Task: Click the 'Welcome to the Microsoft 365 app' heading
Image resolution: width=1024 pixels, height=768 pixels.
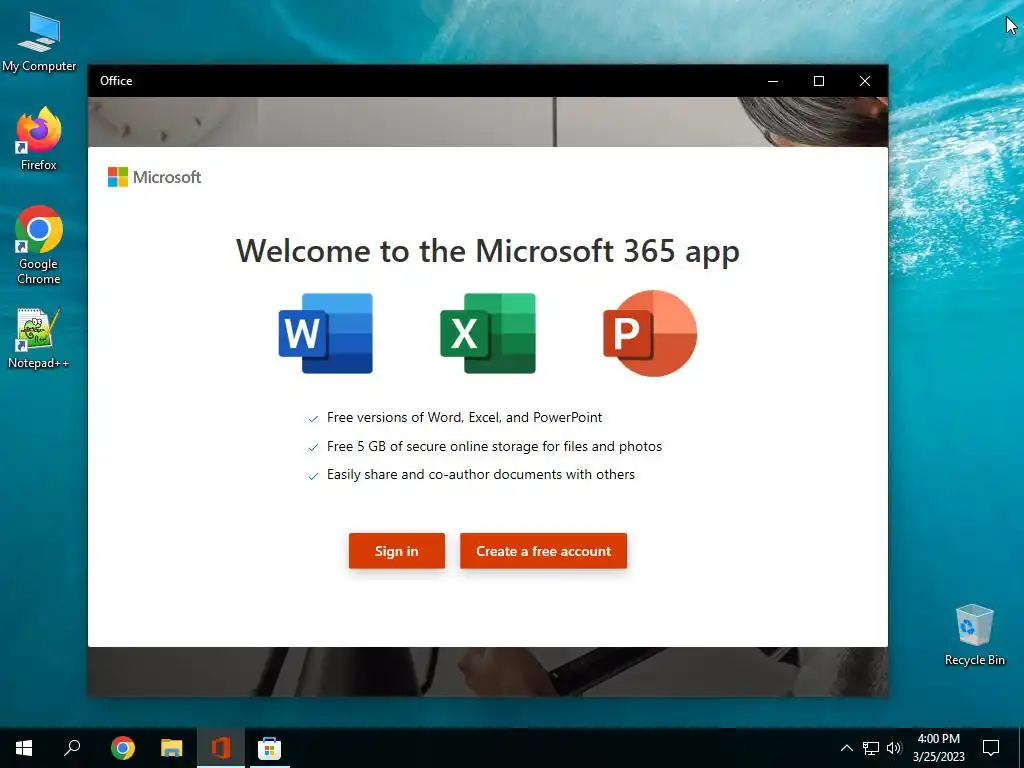Action: pos(488,251)
